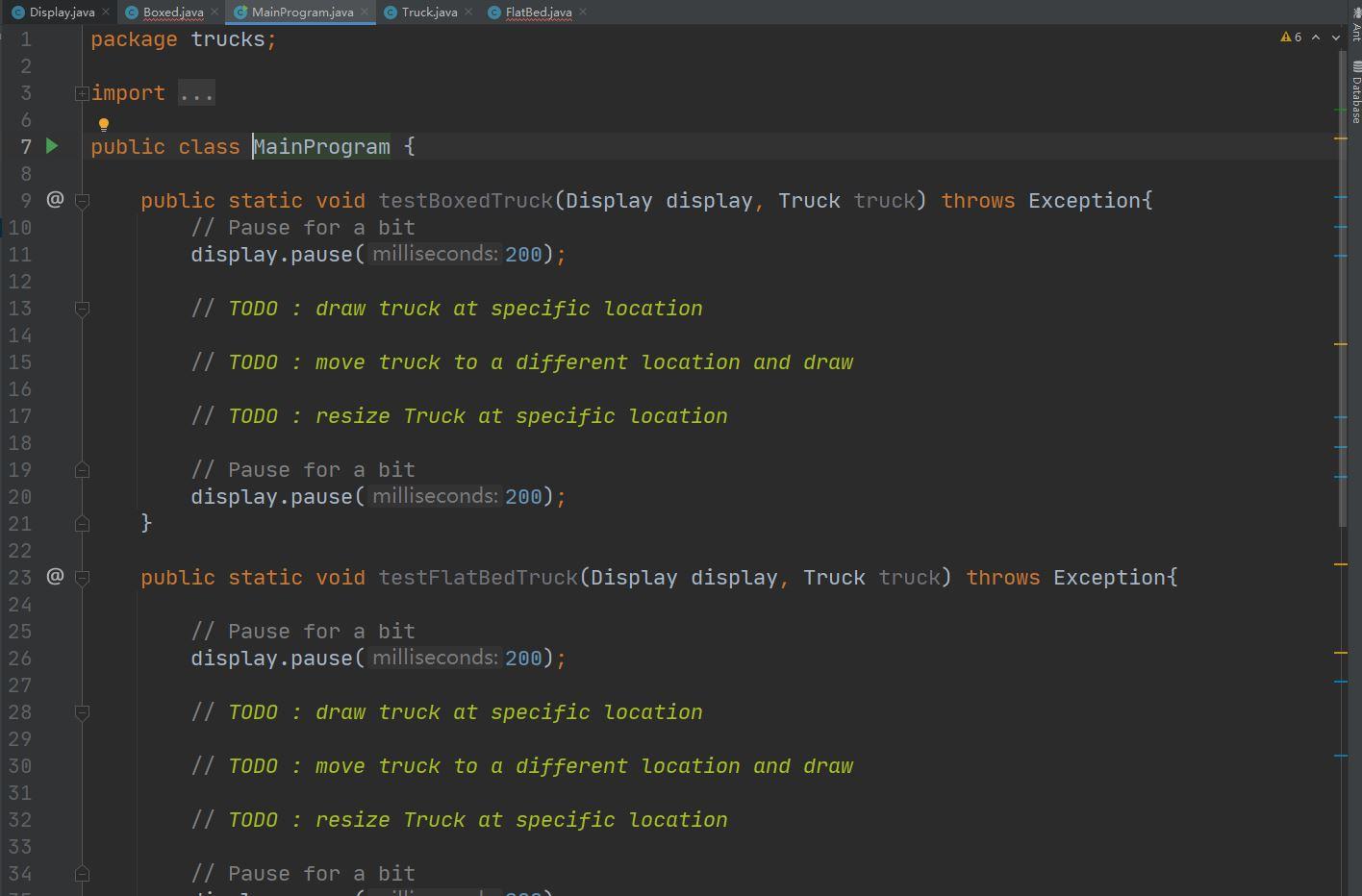Switch to the Display.java tab
Viewport: 1362px width, 896px height.
63,12
